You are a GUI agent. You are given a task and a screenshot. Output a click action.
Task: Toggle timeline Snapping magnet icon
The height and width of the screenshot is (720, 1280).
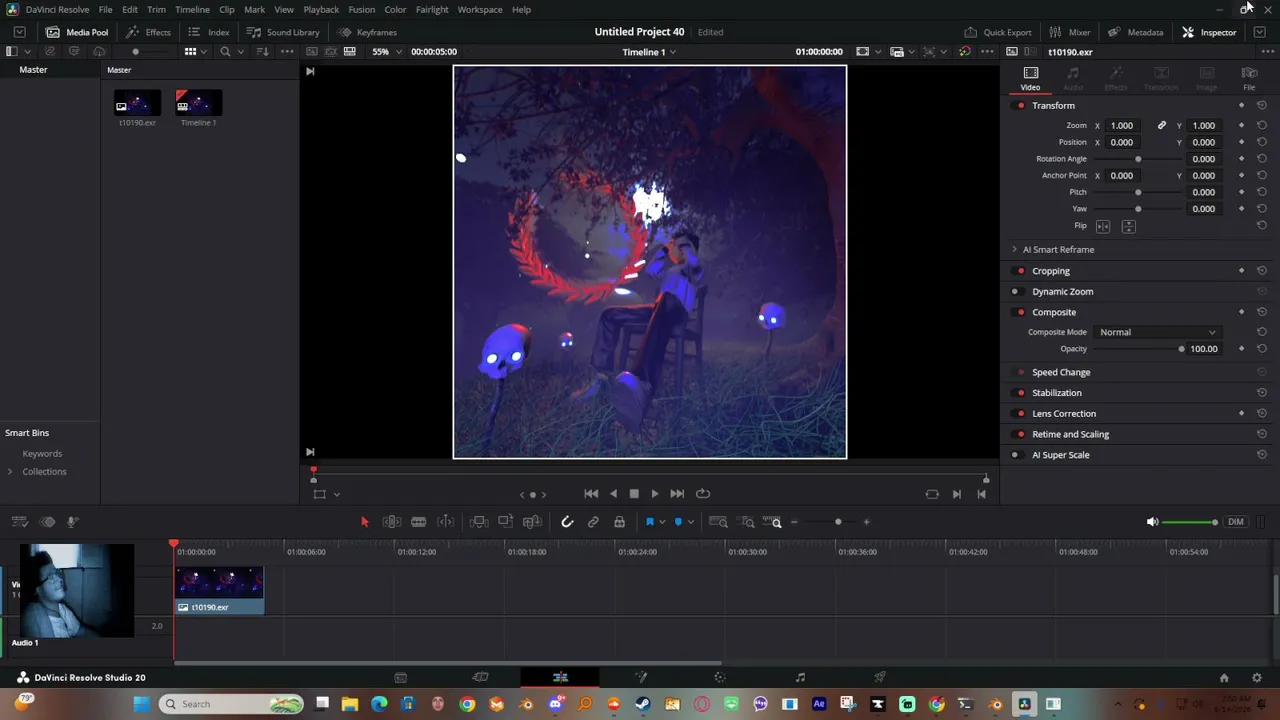pos(567,522)
